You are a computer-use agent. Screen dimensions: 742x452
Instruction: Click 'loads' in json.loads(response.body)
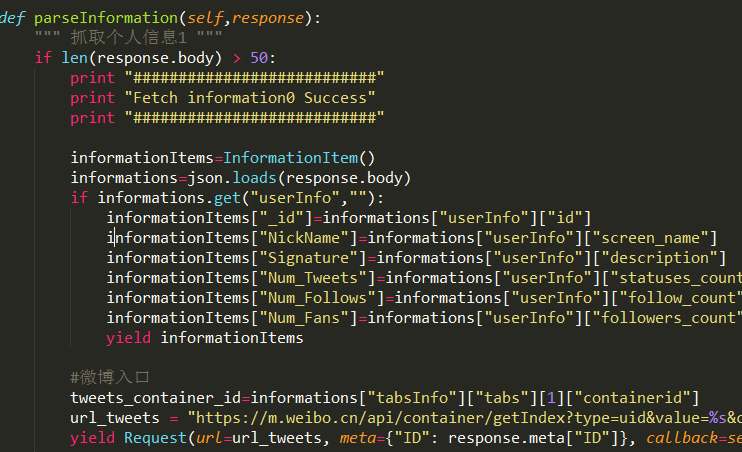tap(254, 178)
